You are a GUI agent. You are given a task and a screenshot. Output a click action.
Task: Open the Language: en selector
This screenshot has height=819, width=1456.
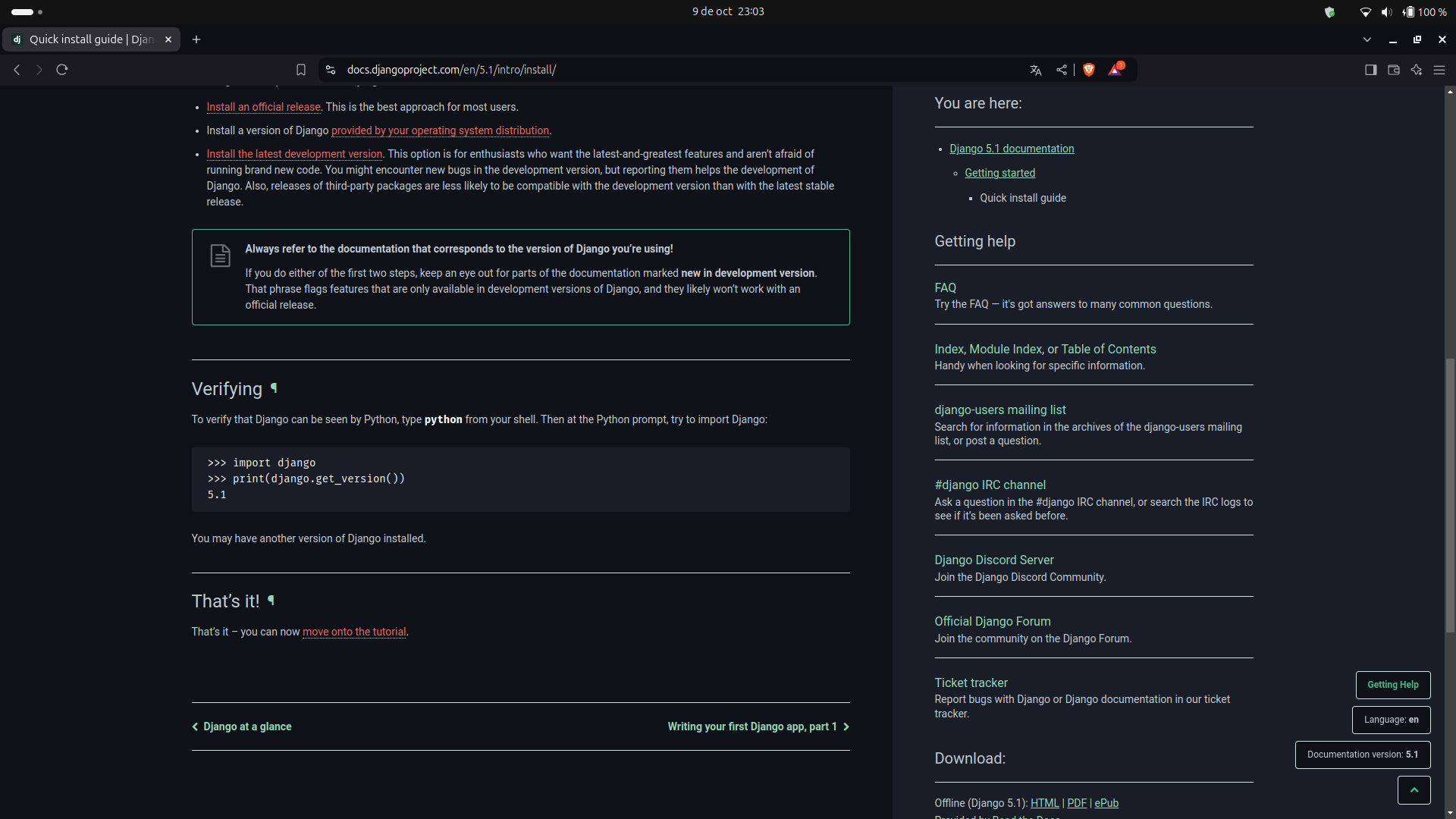click(x=1391, y=720)
